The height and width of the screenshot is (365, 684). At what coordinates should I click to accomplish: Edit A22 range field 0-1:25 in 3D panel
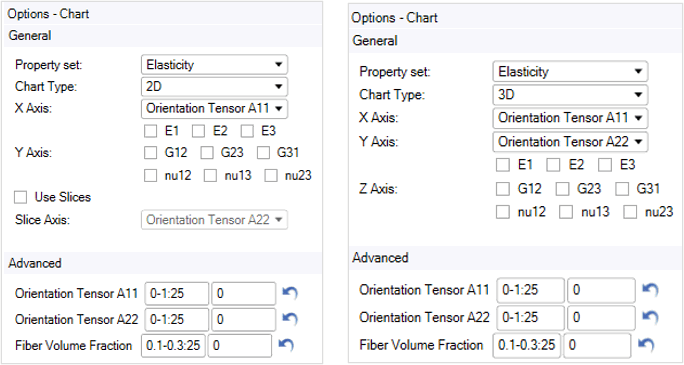point(530,317)
